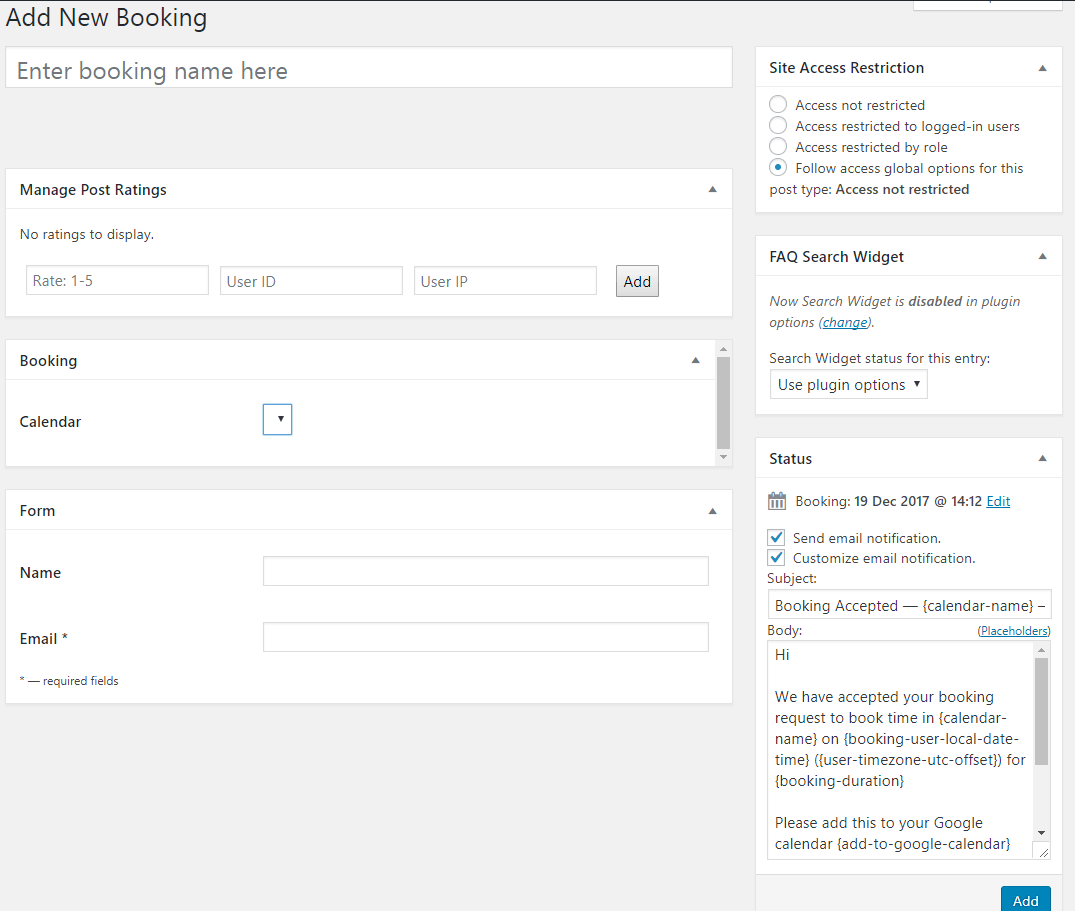Click the booking name input field
1075x911 pixels.
369,71
